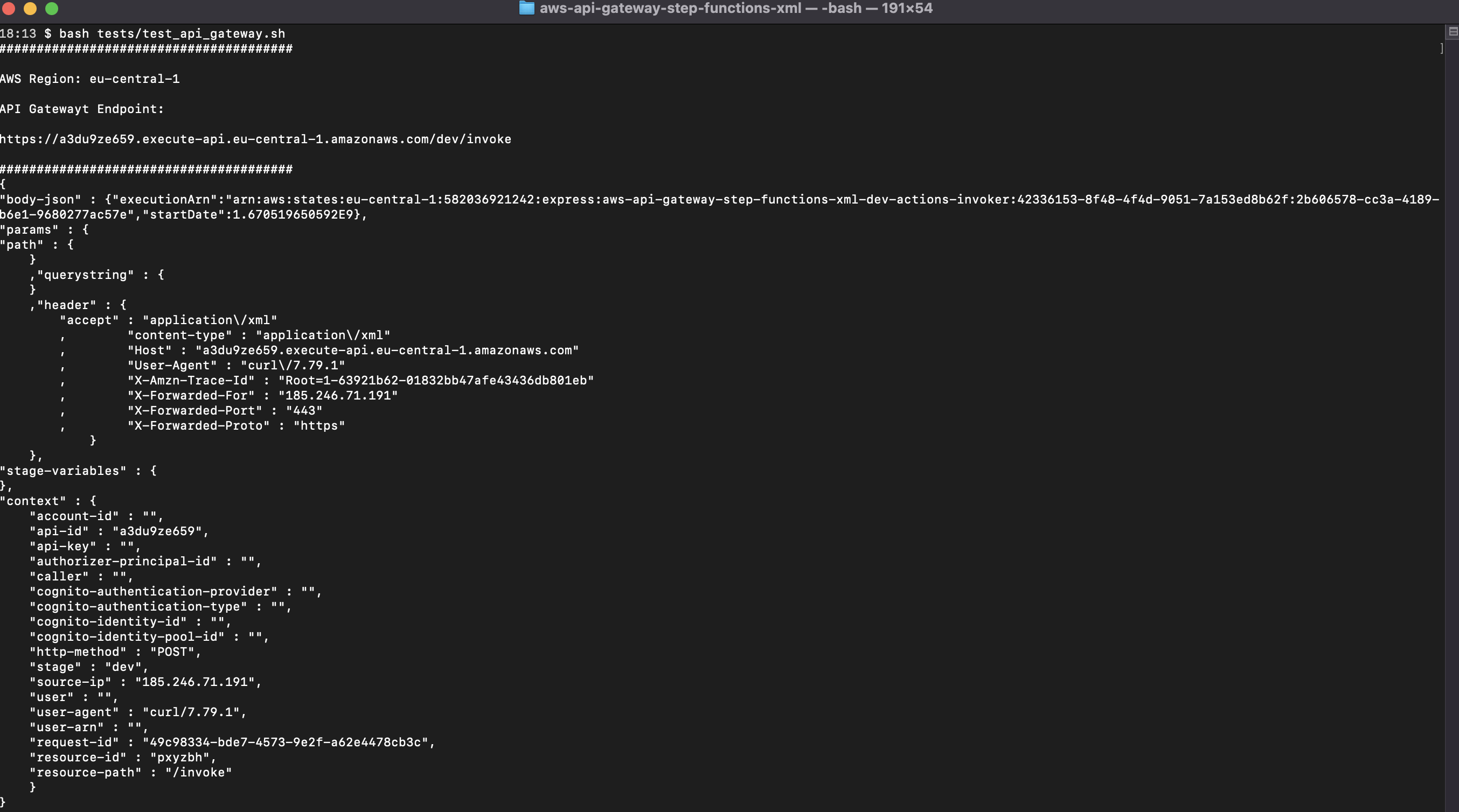Click the "User-Agent" curl\/7.79.1 header line

click(236, 365)
